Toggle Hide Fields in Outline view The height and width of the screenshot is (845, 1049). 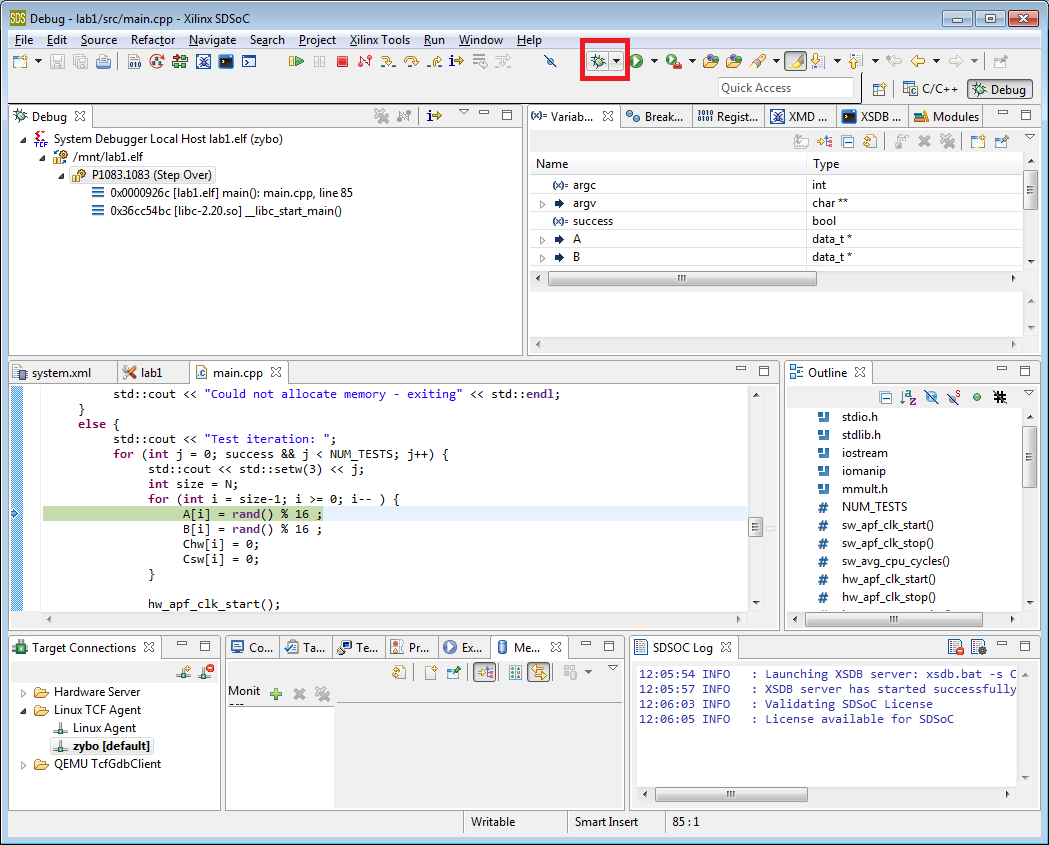coord(931,397)
